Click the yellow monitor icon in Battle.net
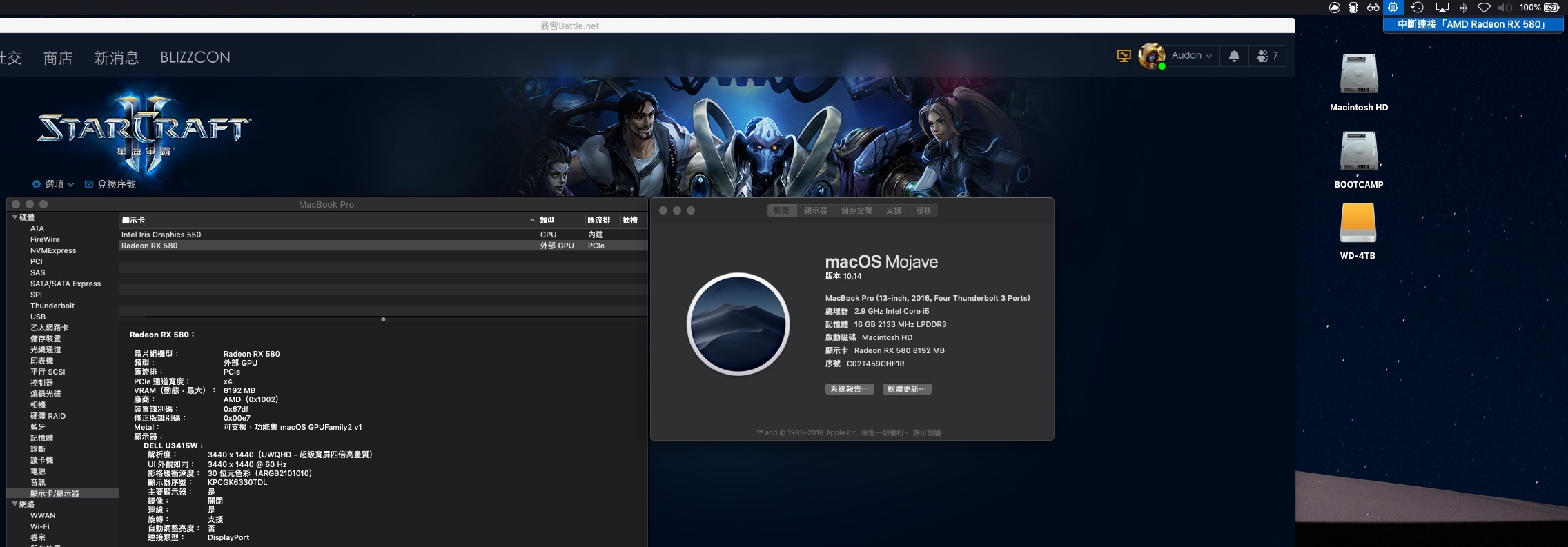The image size is (1568, 547). coord(1124,56)
